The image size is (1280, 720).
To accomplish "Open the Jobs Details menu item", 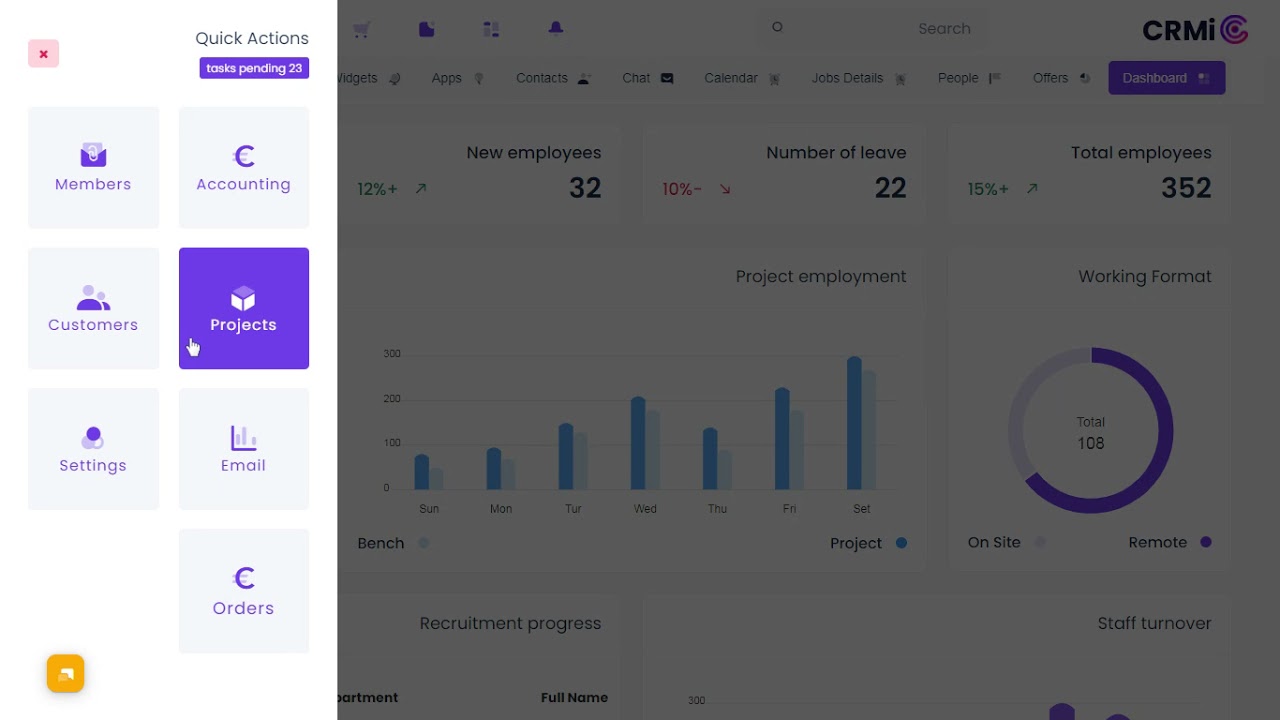I will [859, 78].
